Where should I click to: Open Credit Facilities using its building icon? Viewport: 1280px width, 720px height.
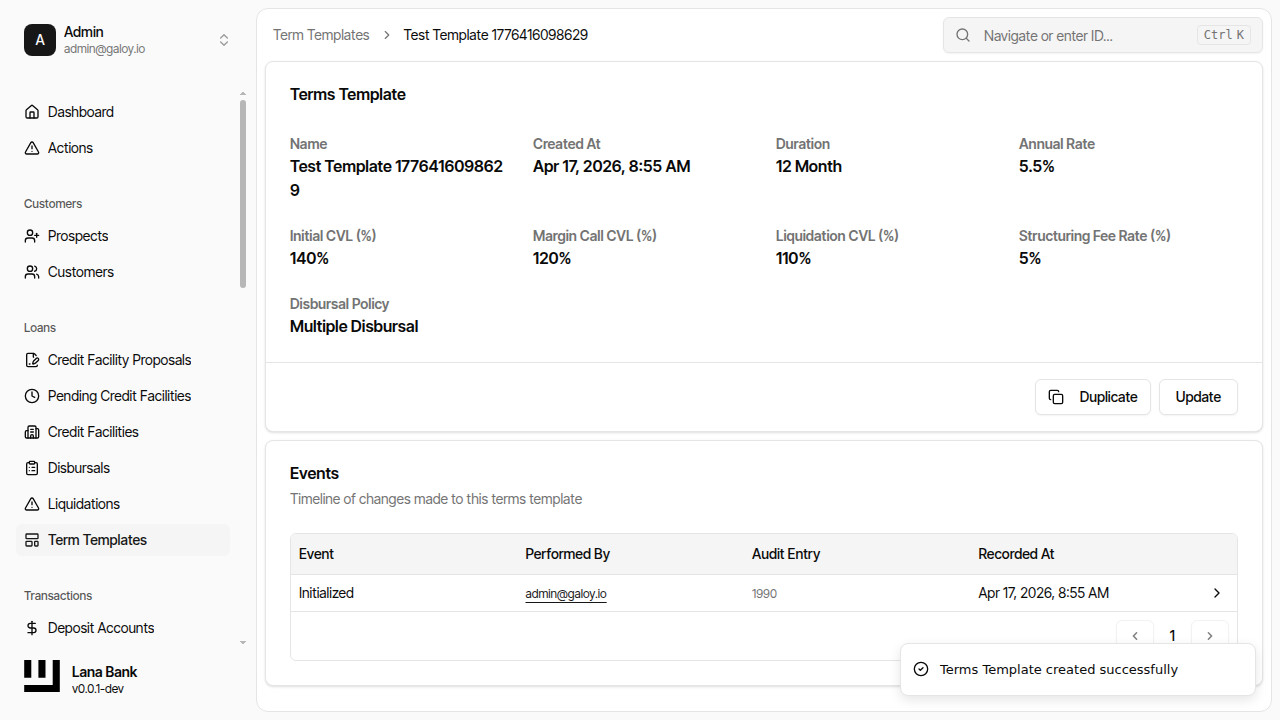(32, 431)
